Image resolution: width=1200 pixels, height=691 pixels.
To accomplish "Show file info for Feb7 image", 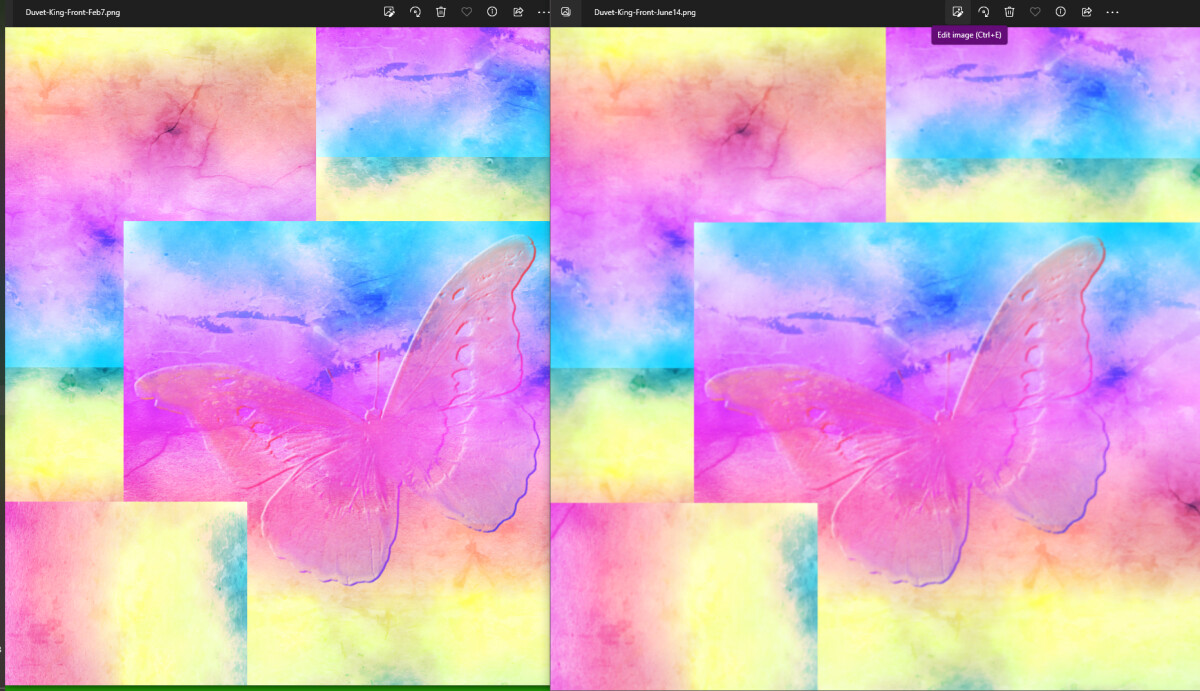I will [492, 12].
